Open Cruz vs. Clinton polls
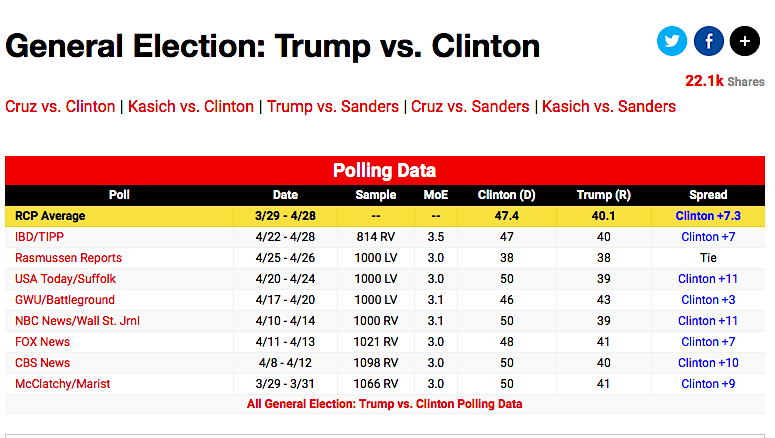The image size is (775, 438). pos(60,106)
